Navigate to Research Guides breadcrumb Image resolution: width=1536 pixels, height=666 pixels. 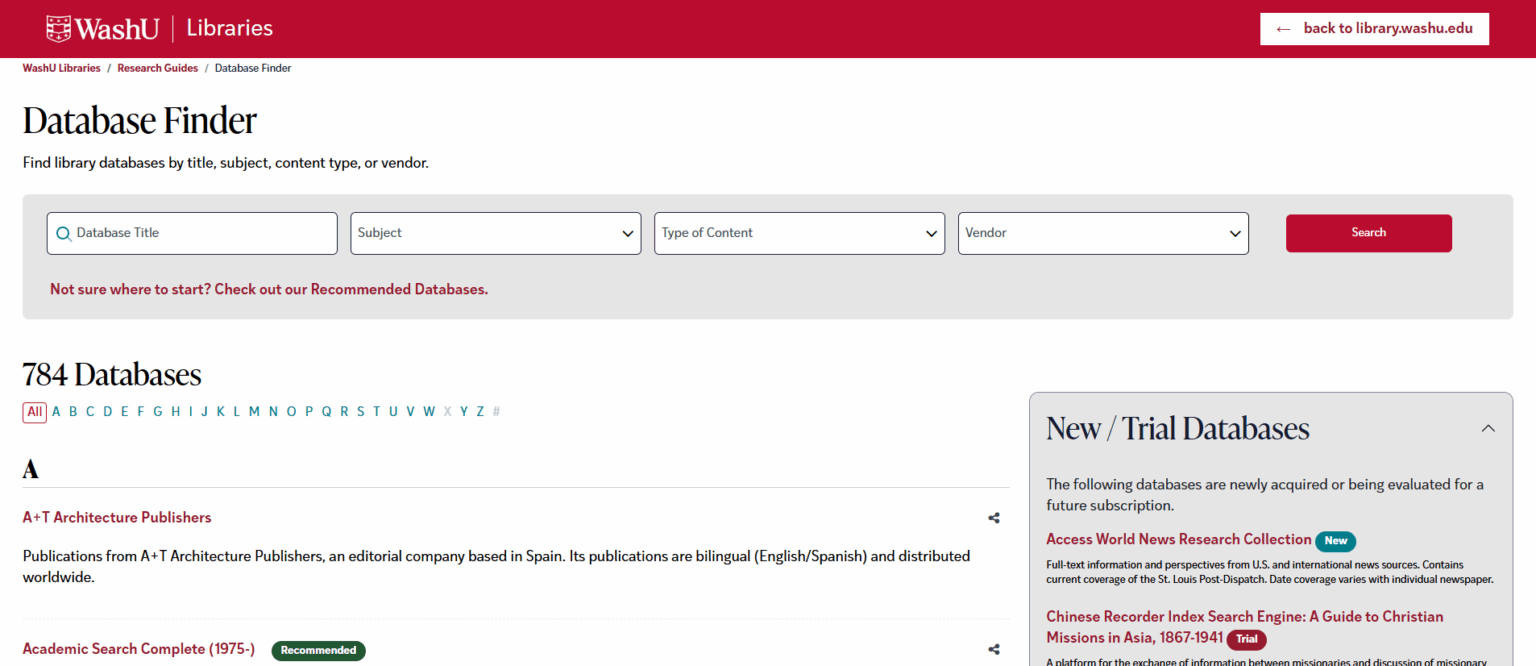point(157,67)
